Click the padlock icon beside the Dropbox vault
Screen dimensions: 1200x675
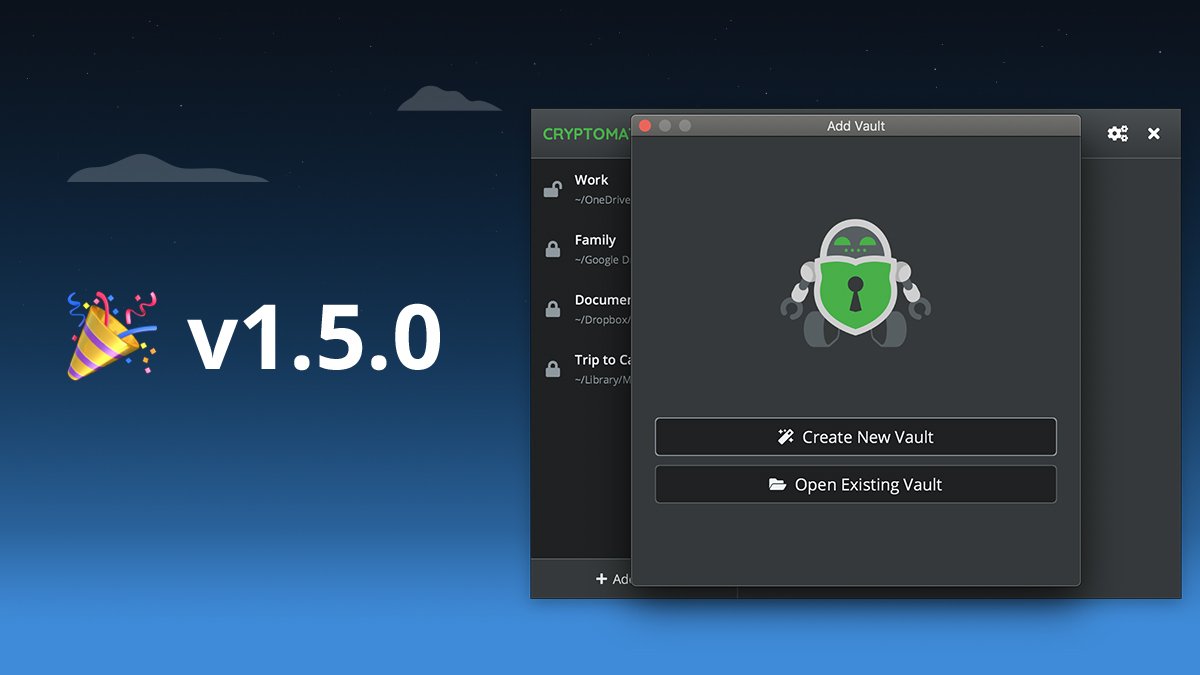pyautogui.click(x=552, y=309)
